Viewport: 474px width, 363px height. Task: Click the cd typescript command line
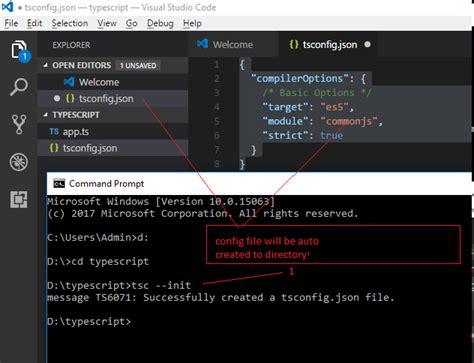coord(98,261)
